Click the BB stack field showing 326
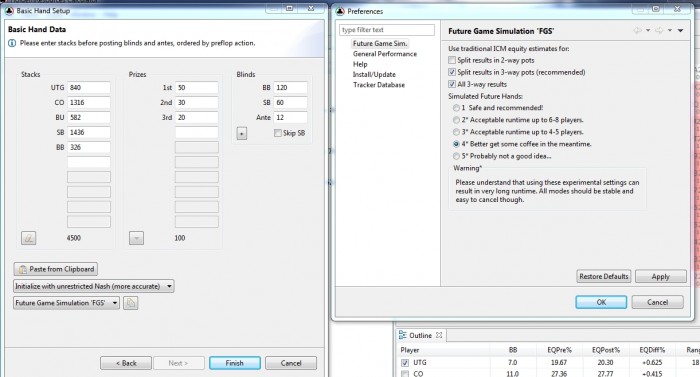The image size is (700, 377). 88,147
